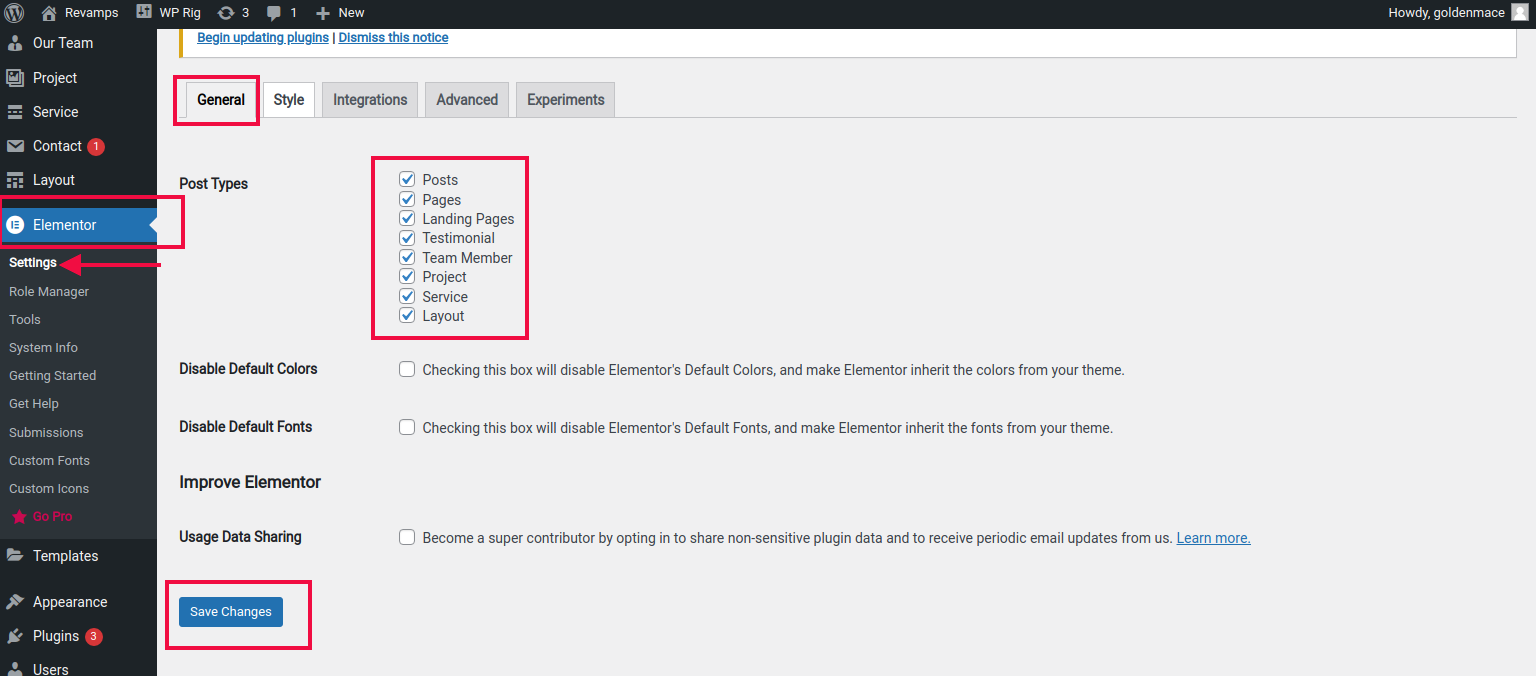Open goldenmace user avatar
Screen dimensions: 1536x676
[1519, 12]
